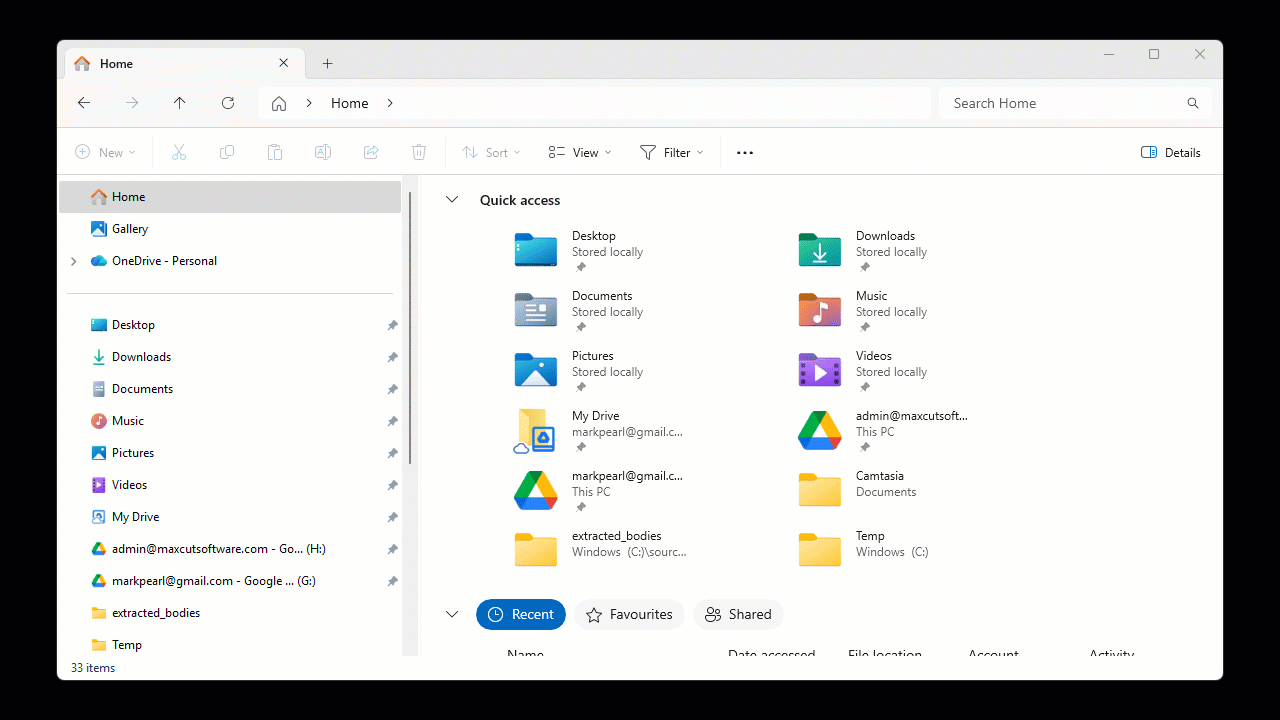Switch to the Favourites tab
Viewport: 1280px width, 720px height.
click(629, 614)
